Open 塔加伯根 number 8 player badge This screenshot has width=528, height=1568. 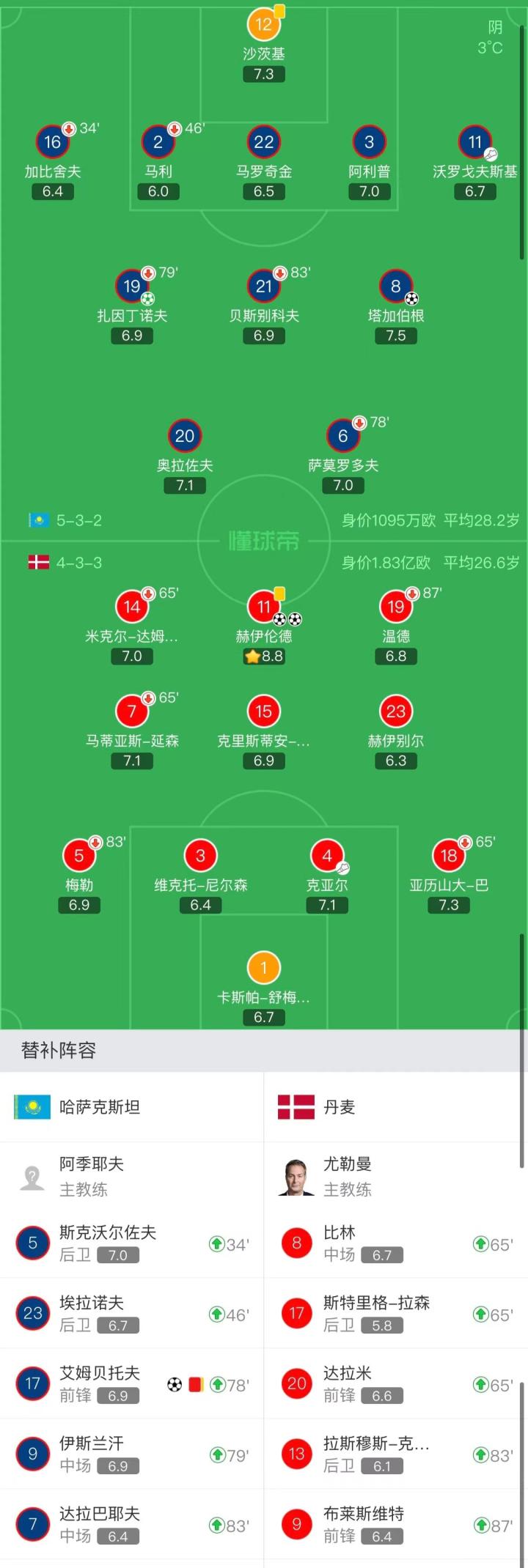coord(395,286)
